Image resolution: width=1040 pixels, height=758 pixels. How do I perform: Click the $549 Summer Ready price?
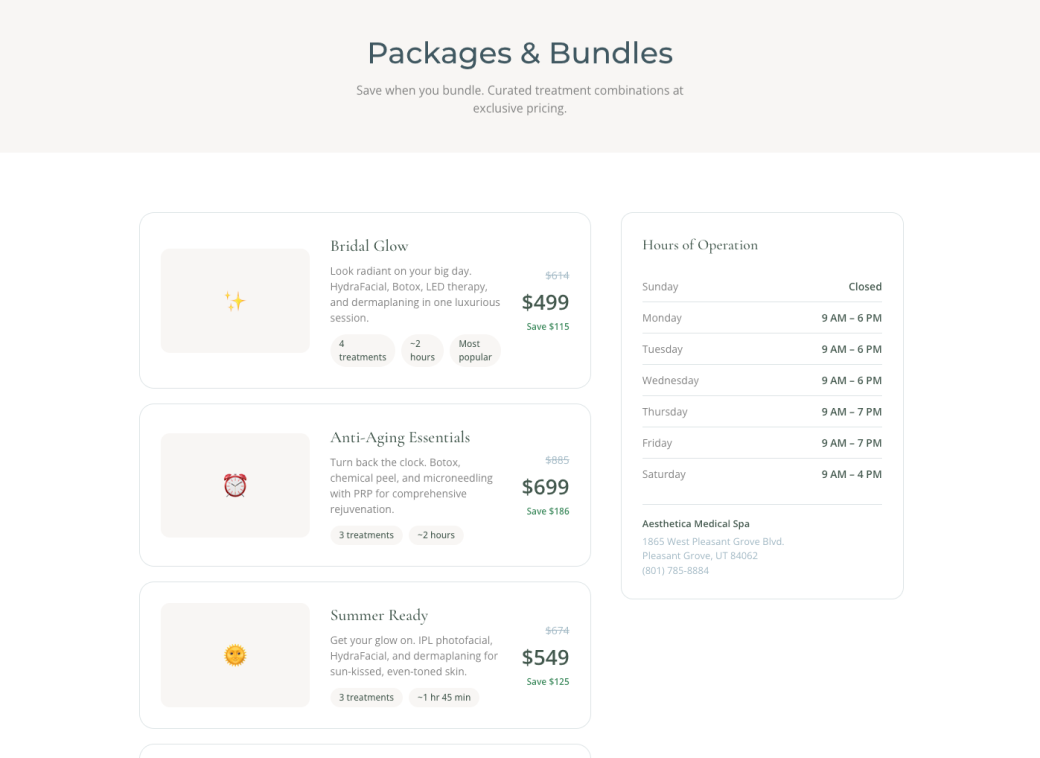coord(545,657)
